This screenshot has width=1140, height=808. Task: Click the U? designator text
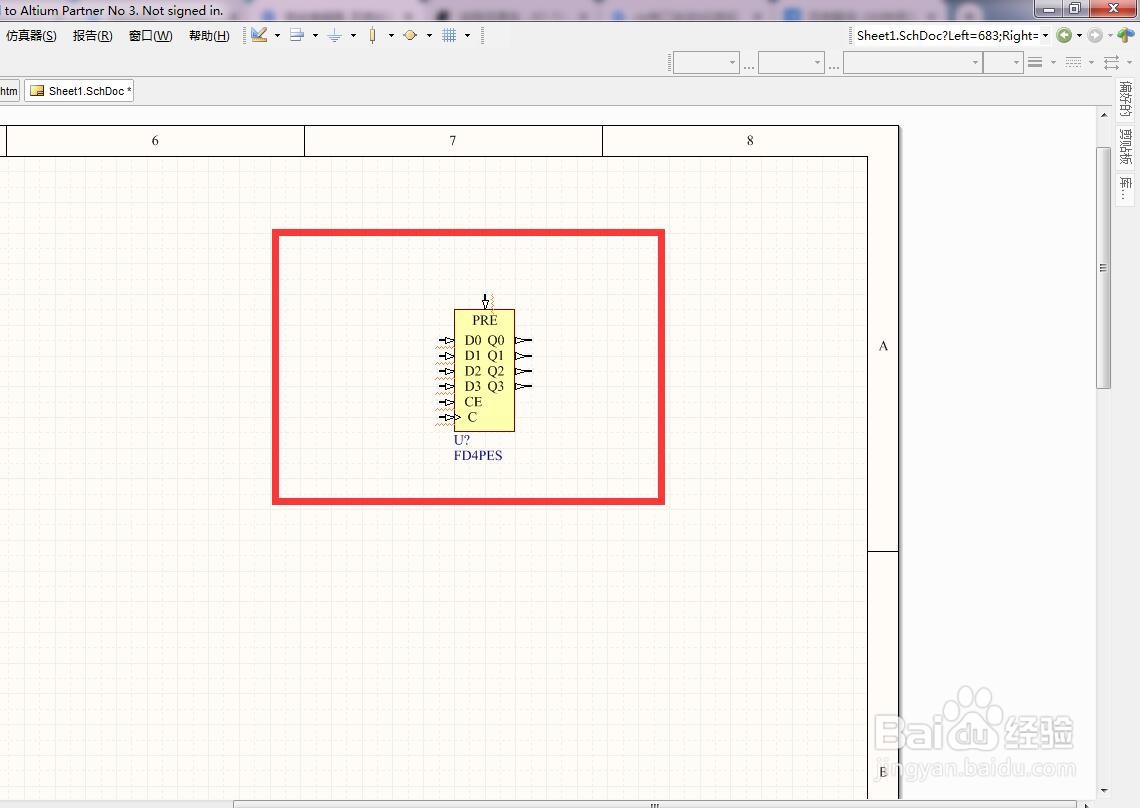click(462, 440)
